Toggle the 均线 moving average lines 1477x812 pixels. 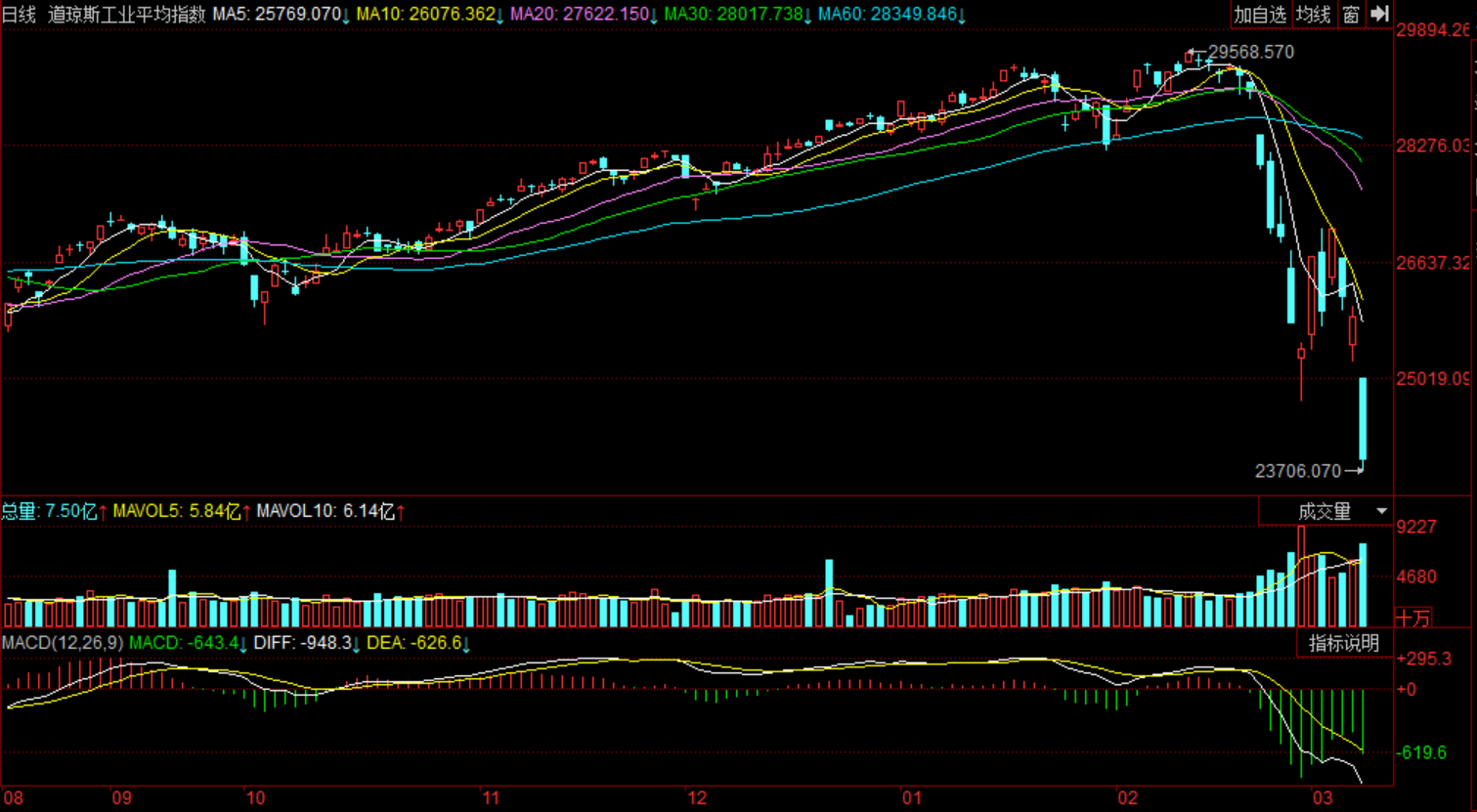1314,14
